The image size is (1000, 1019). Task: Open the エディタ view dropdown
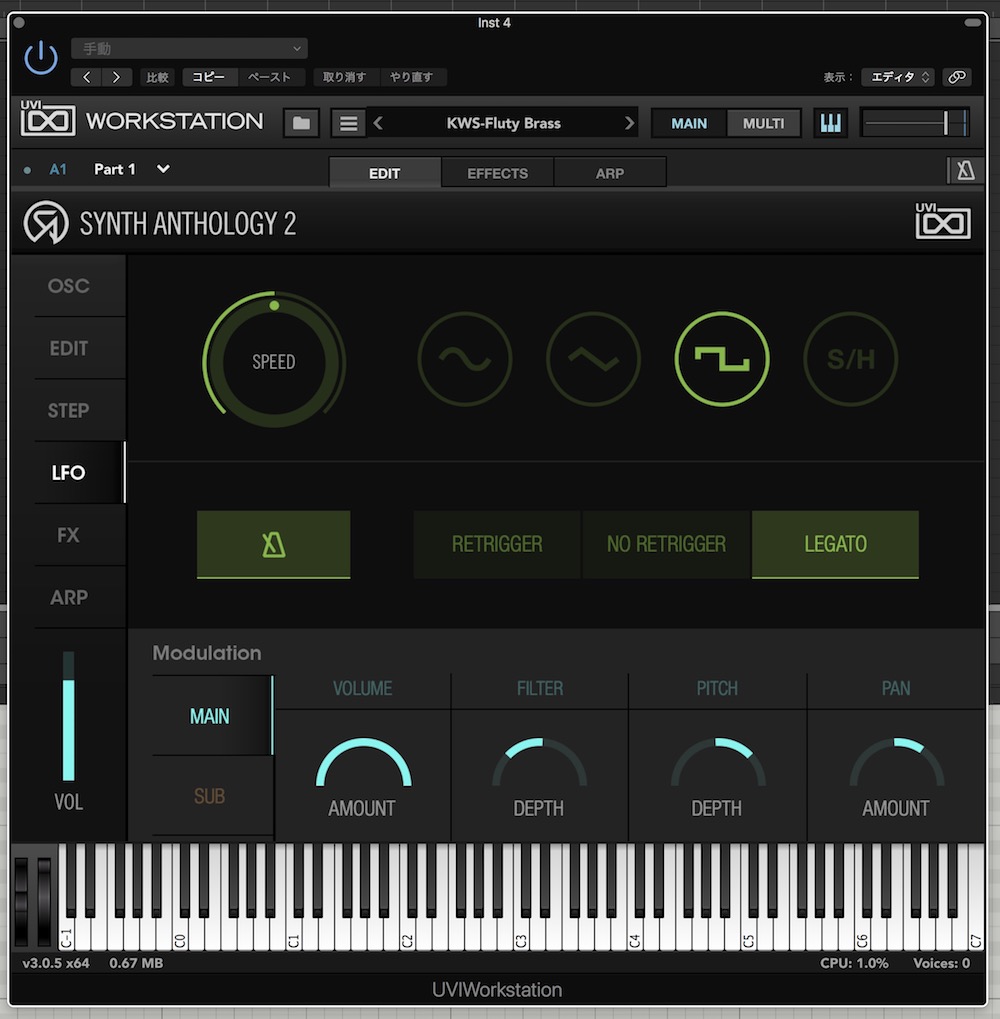[899, 77]
